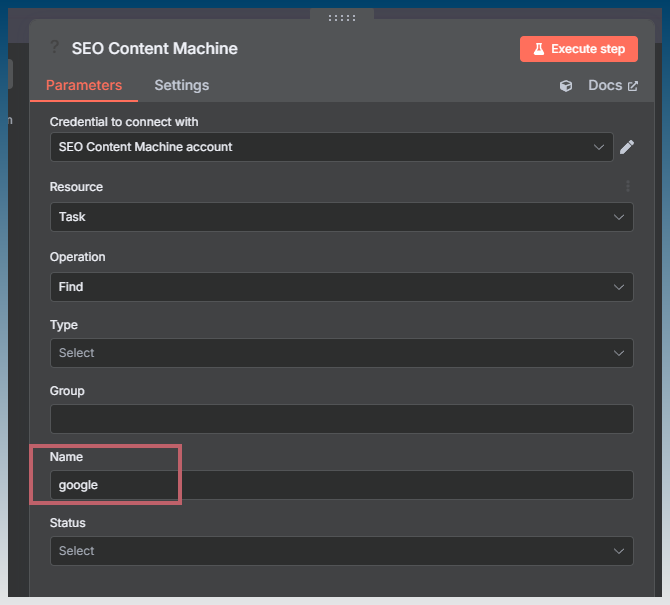This screenshot has width=670, height=605.
Task: Focus the empty Group input field
Action: coord(342,419)
